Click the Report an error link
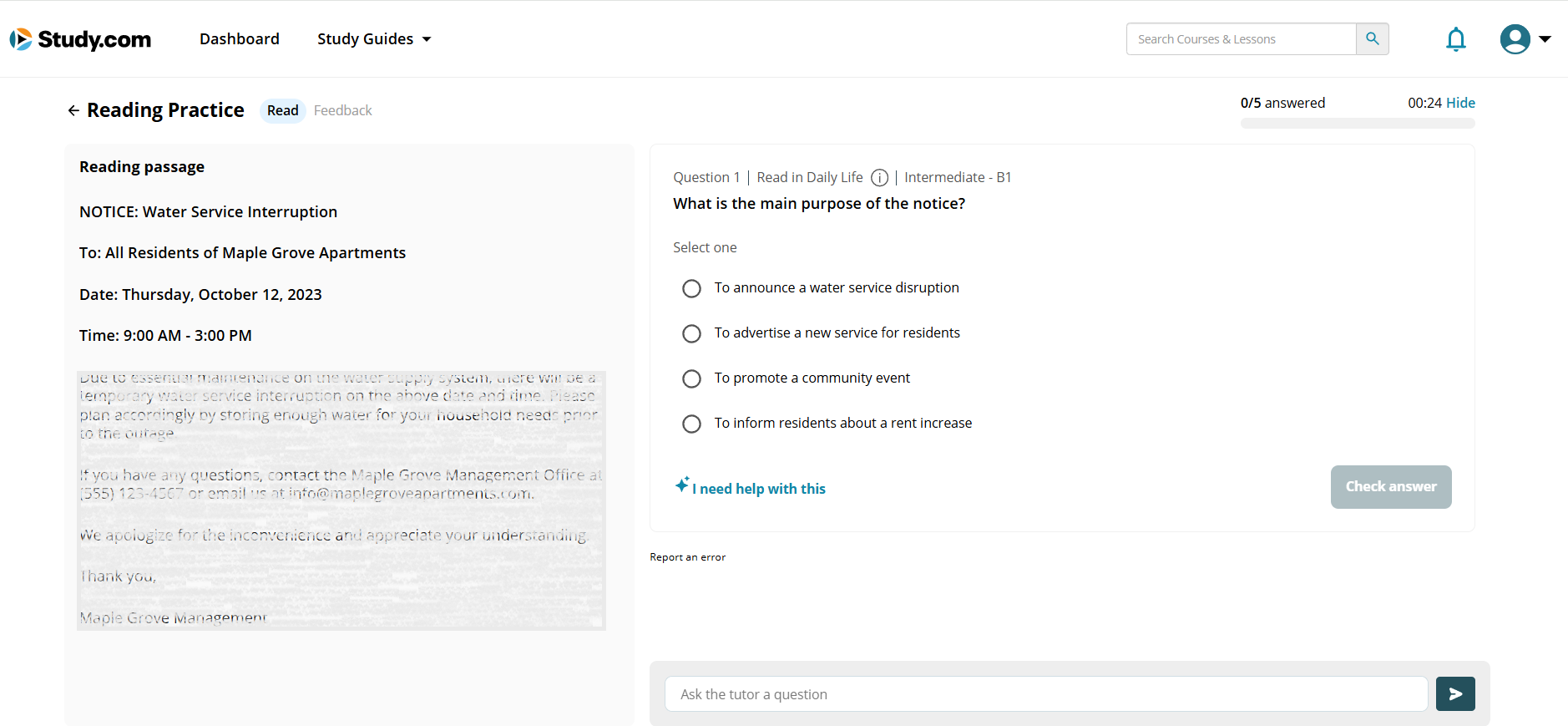1568x726 pixels. coord(687,557)
